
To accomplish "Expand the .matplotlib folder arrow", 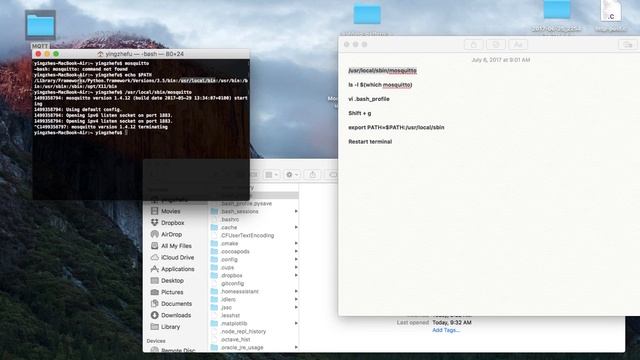I will [296, 323].
